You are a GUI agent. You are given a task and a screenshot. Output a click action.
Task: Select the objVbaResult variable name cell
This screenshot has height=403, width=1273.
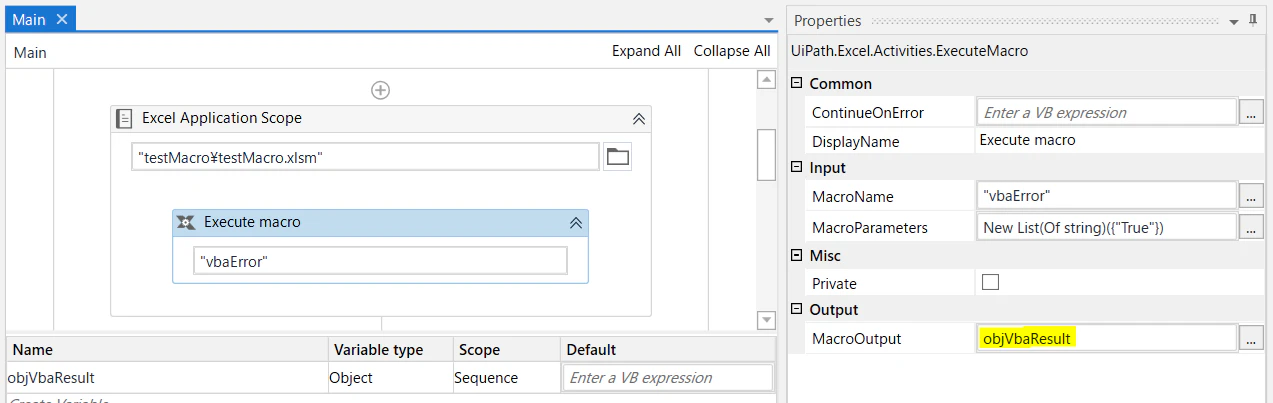(167, 378)
